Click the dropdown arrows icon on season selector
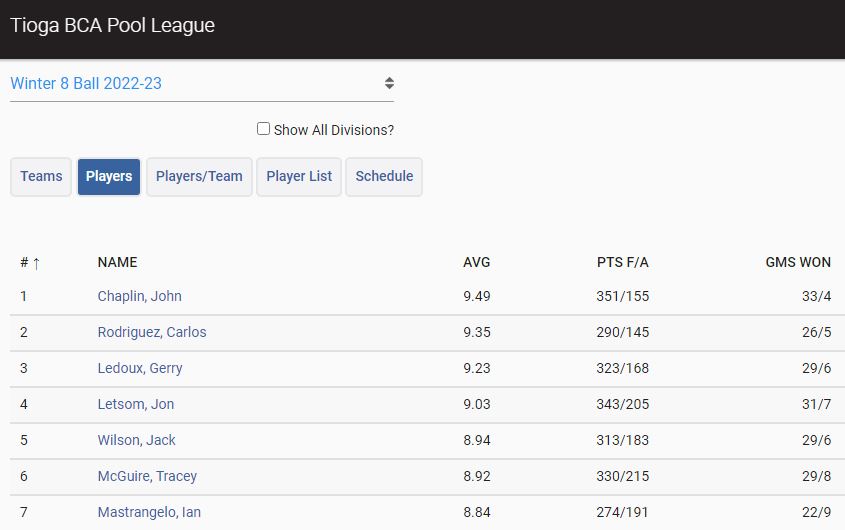Viewport: 845px width, 530px height. click(389, 84)
